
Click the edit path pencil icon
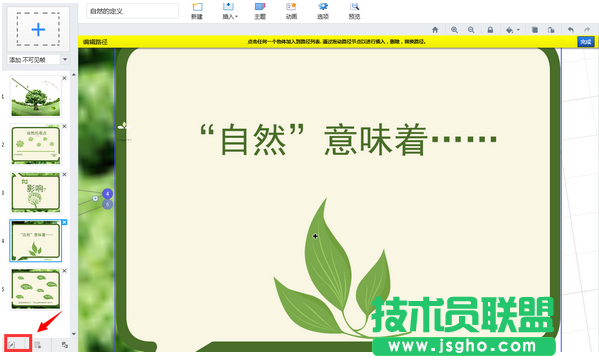click(x=13, y=344)
